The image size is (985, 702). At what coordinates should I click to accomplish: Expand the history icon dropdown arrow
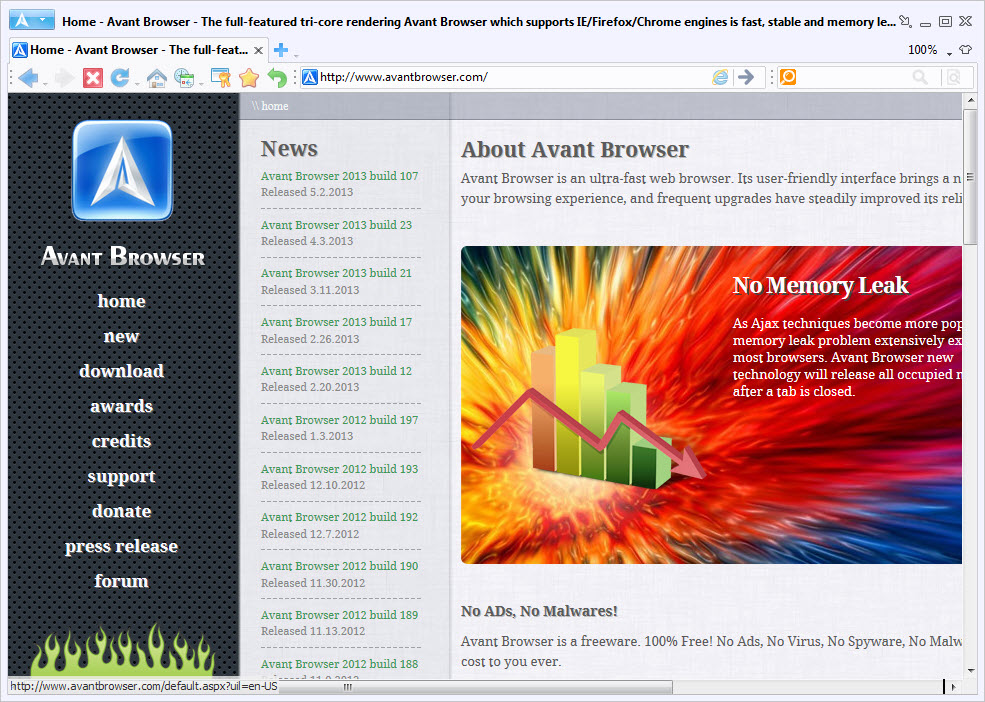[201, 82]
